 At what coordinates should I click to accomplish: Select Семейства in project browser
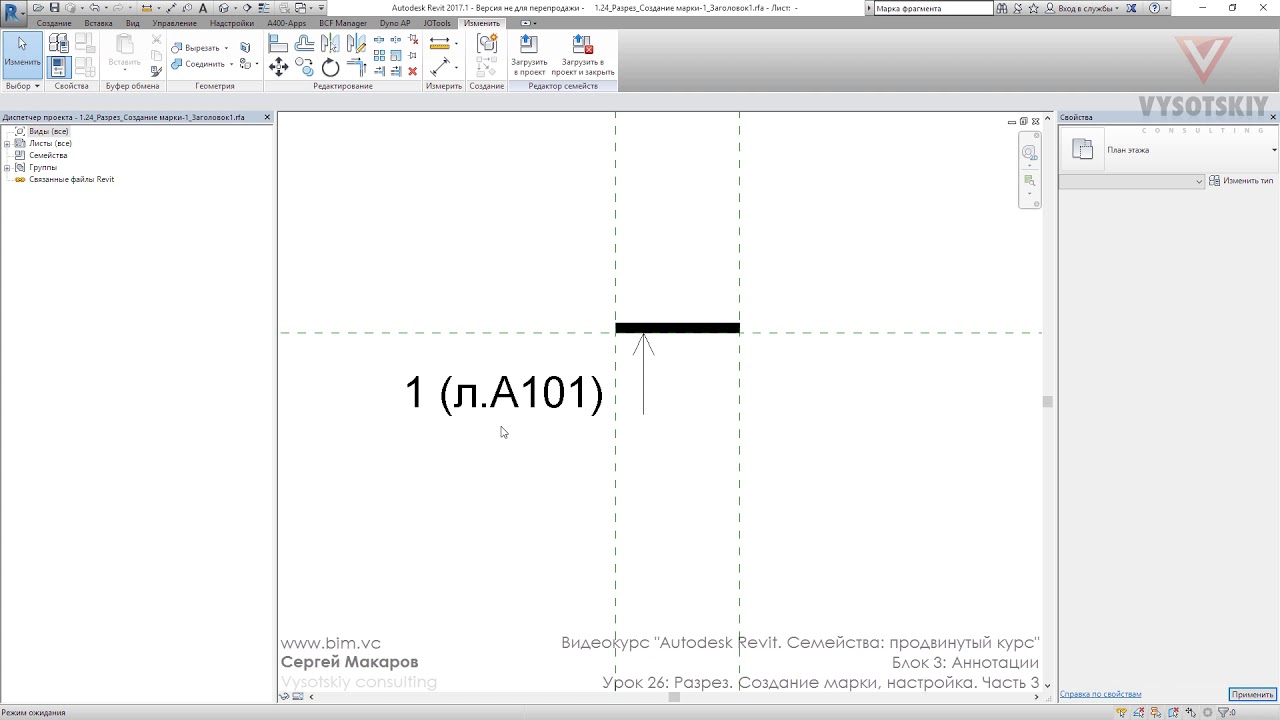48,155
